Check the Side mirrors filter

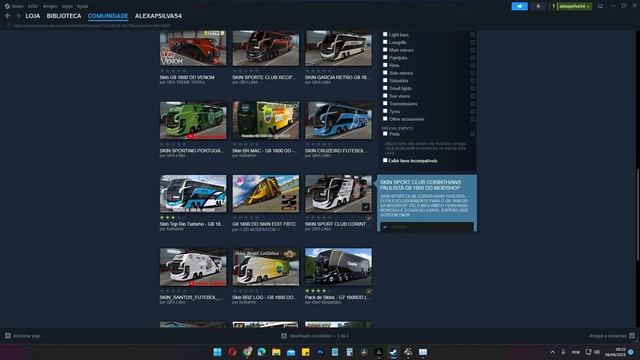point(385,73)
